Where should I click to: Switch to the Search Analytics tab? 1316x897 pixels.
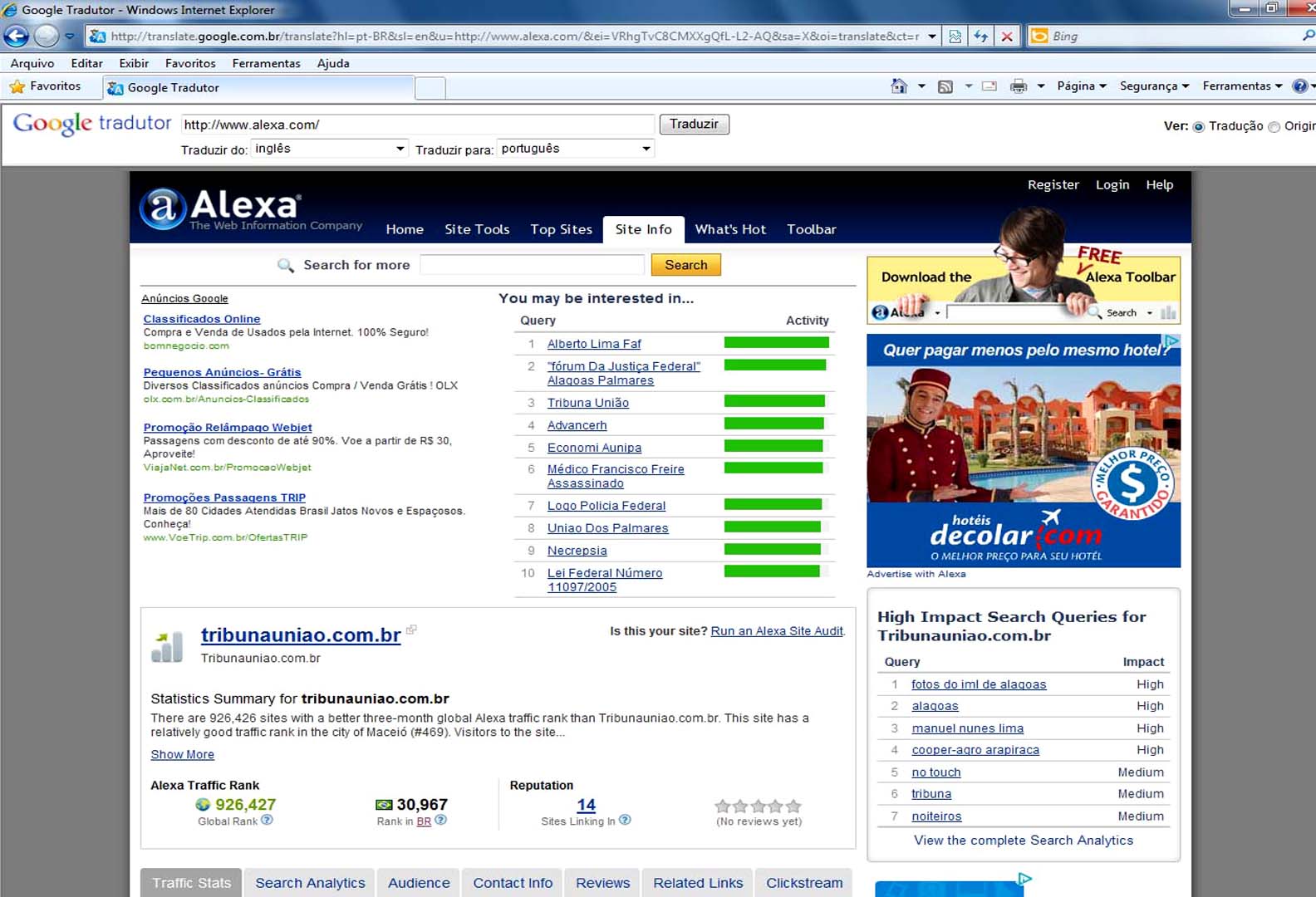pos(310,883)
